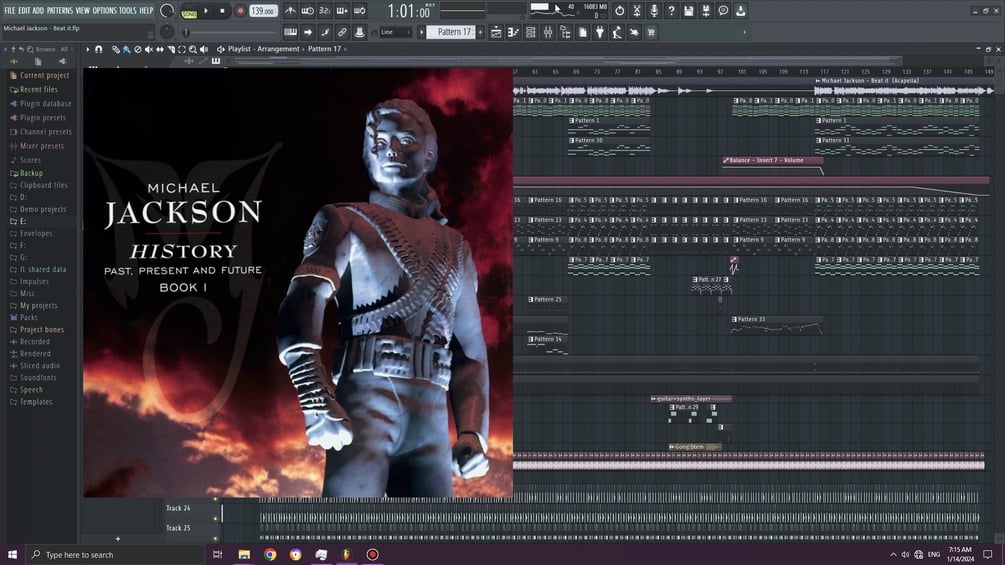1005x565 pixels.
Task: Open the TOOLS menu
Action: click(x=128, y=11)
